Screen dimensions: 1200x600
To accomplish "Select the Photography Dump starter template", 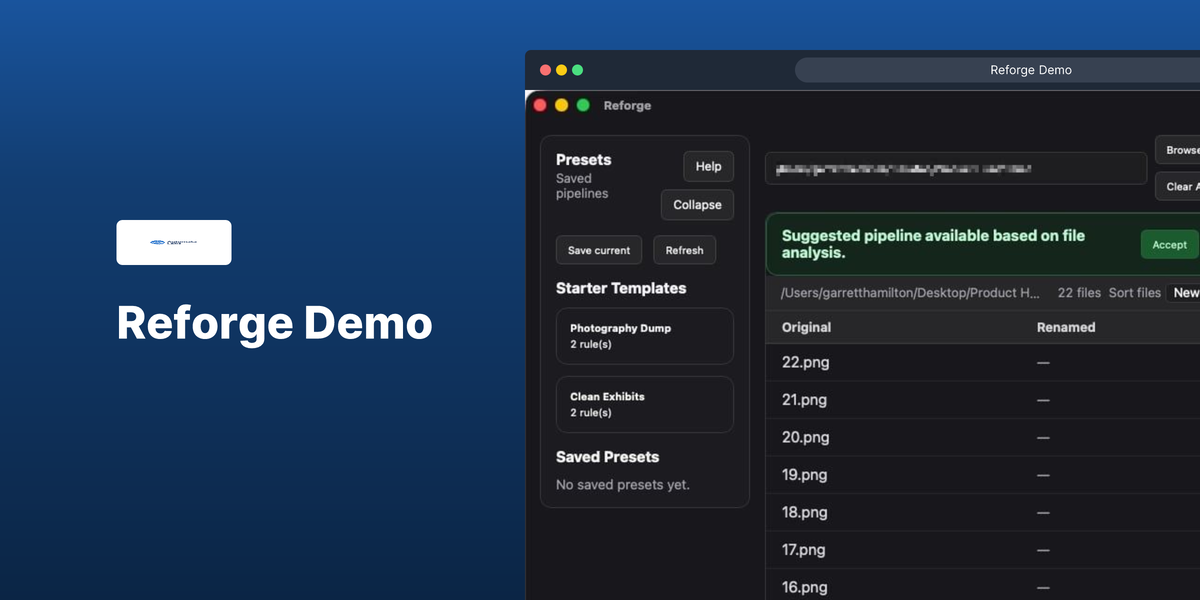I will (x=645, y=336).
